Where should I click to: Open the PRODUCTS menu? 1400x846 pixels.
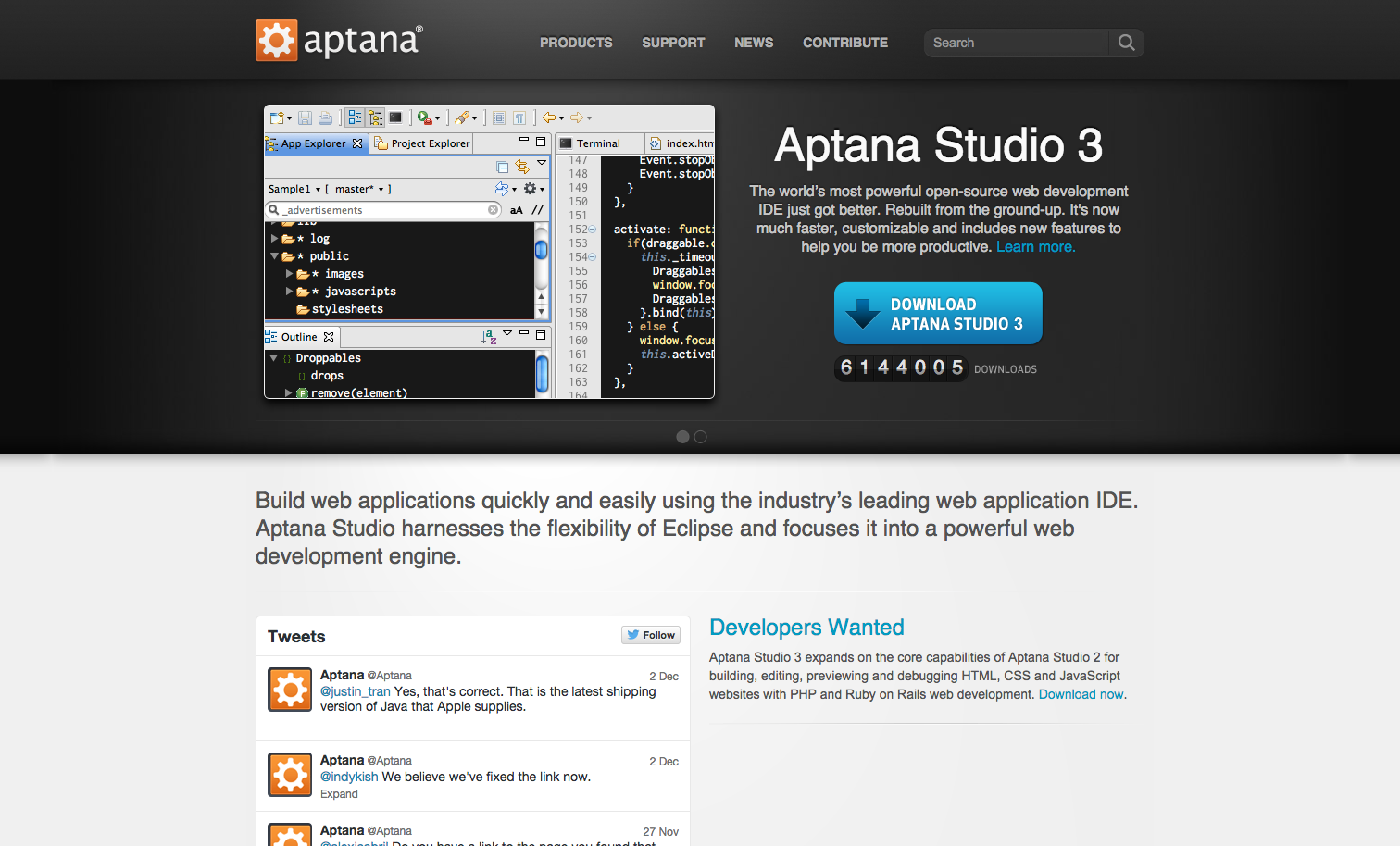click(576, 43)
